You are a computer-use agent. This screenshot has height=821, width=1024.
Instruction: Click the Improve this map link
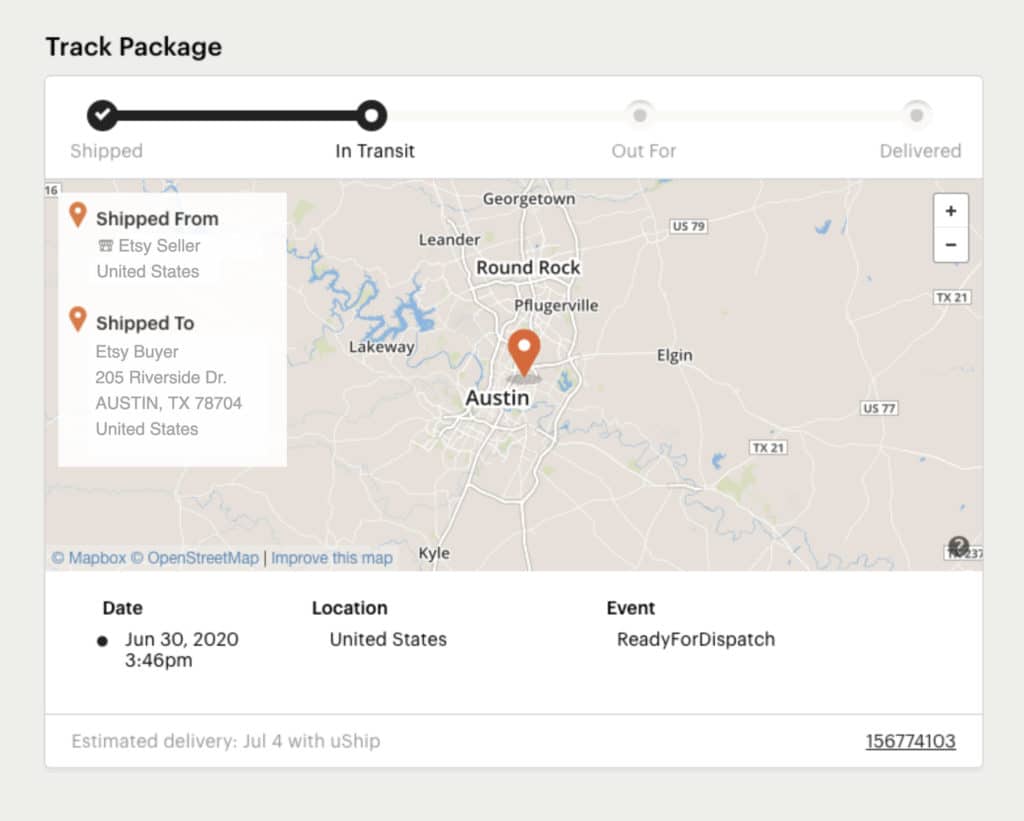pos(332,558)
